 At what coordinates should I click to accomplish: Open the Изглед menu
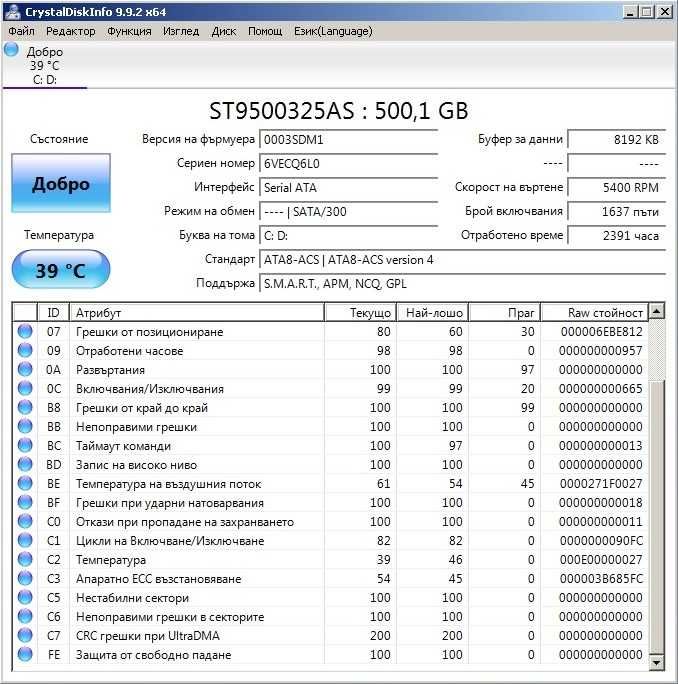(181, 31)
